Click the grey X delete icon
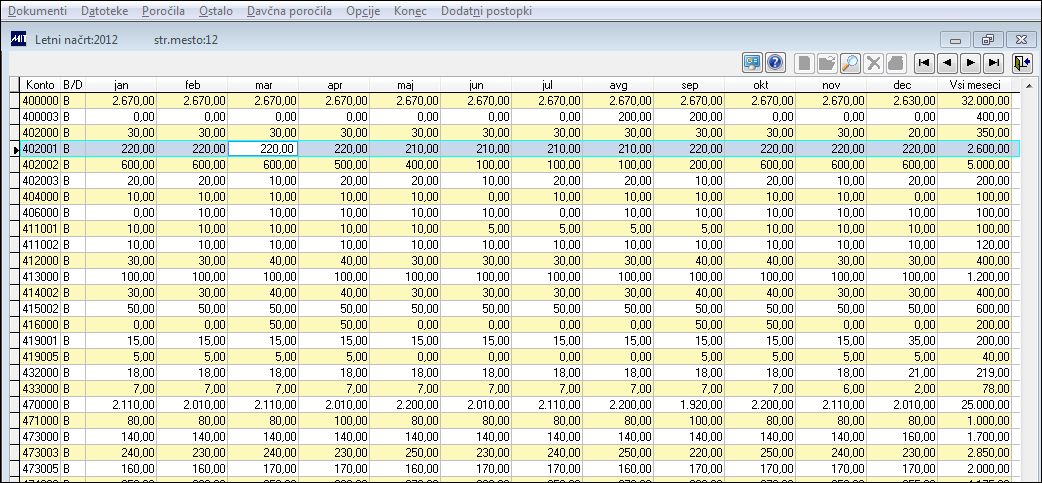The height and width of the screenshot is (483, 1042). point(873,63)
